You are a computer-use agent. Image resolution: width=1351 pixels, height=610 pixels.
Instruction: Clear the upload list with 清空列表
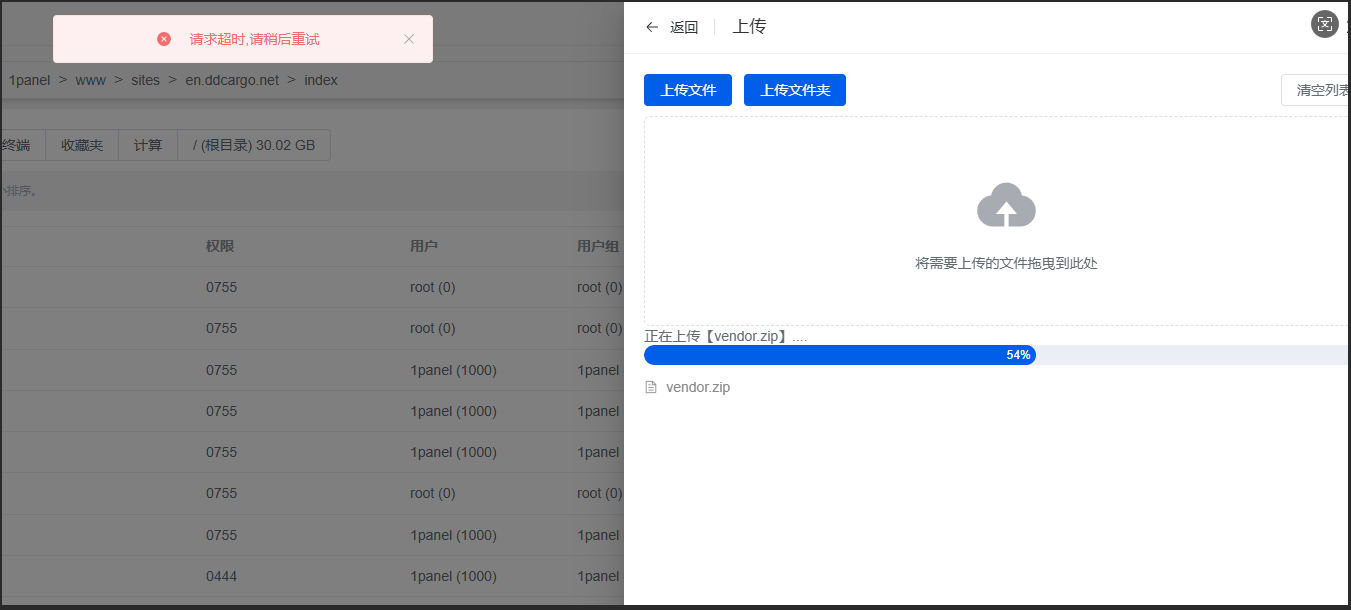pos(1320,90)
